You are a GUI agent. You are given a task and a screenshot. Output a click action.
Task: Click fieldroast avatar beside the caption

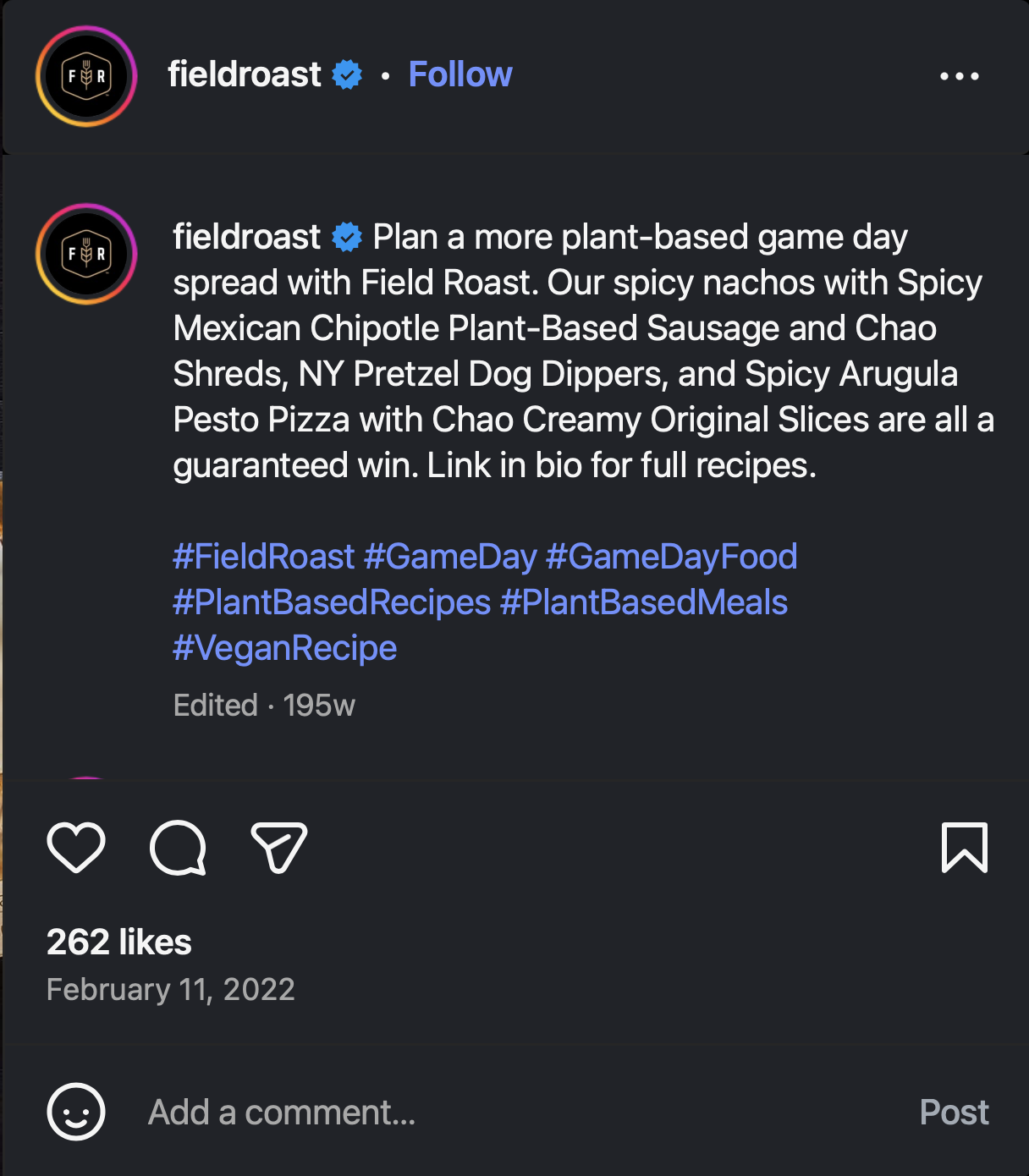pos(86,254)
